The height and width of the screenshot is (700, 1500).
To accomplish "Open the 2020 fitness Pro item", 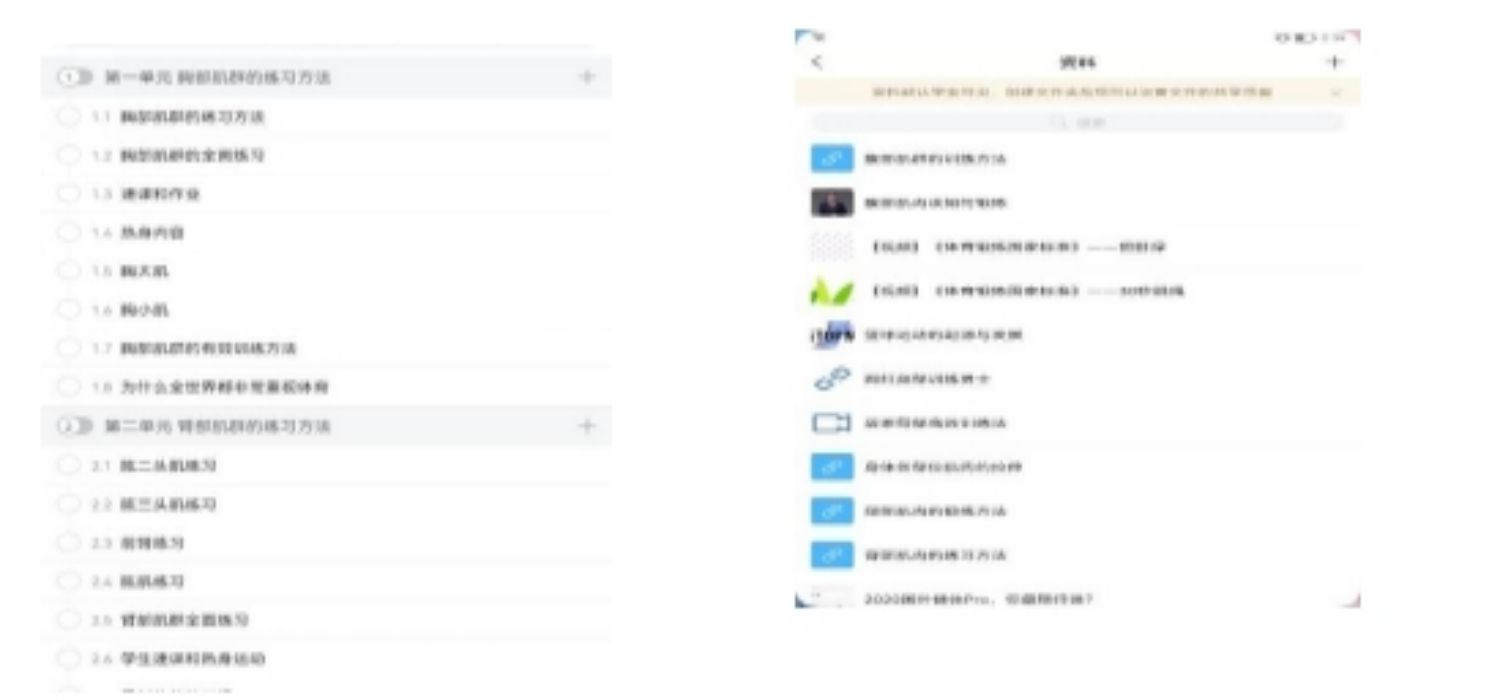I will click(978, 599).
